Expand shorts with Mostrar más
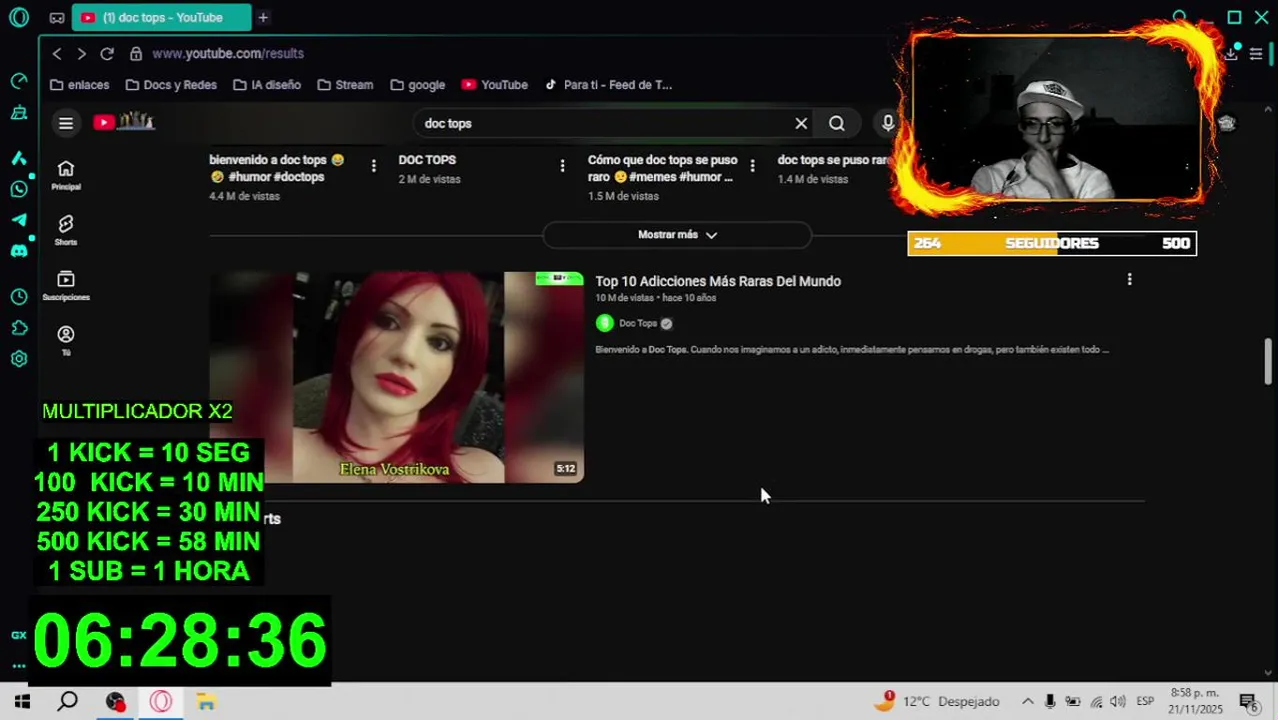 (x=677, y=234)
